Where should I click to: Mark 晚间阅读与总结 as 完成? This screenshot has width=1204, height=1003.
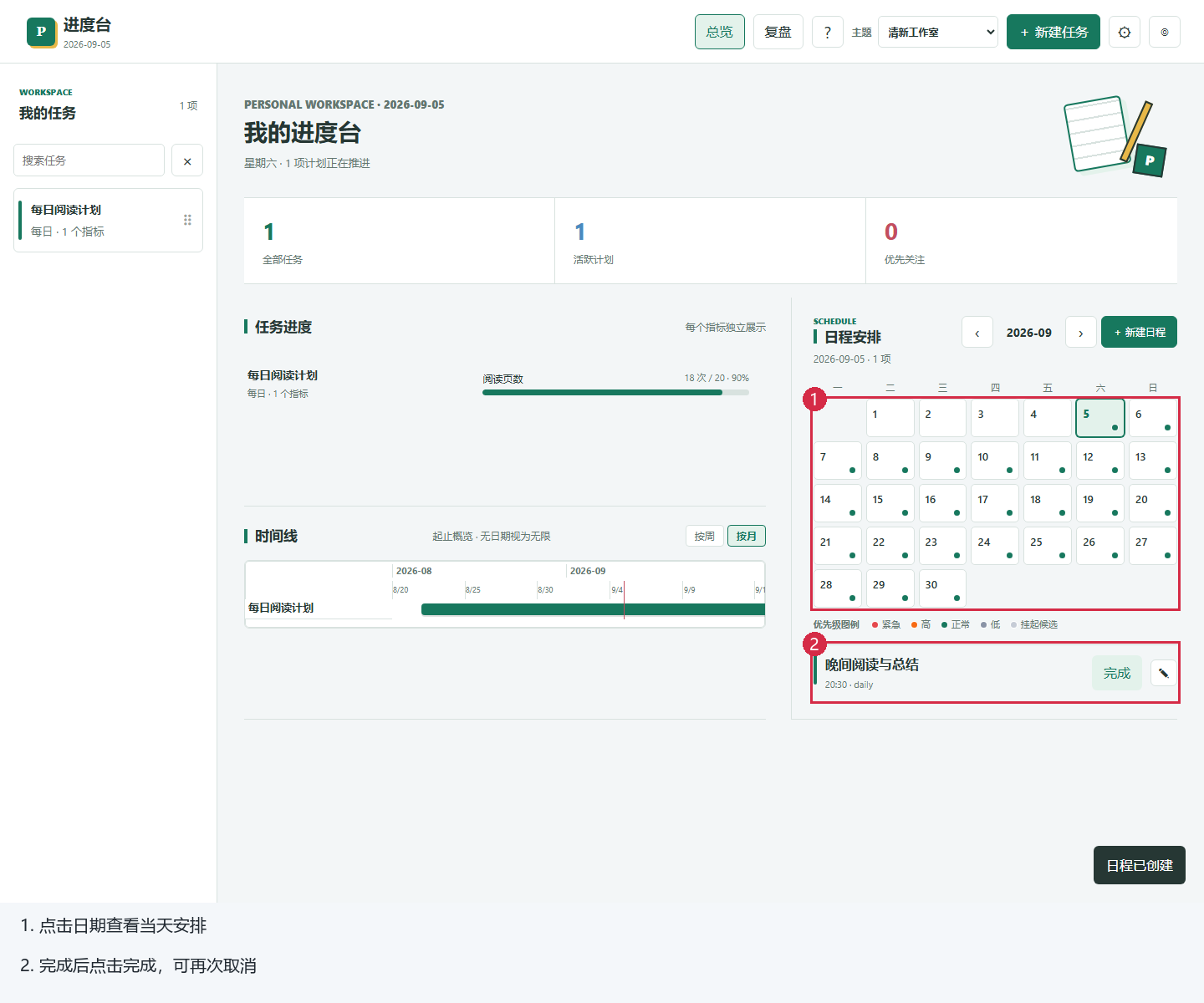coord(1117,673)
